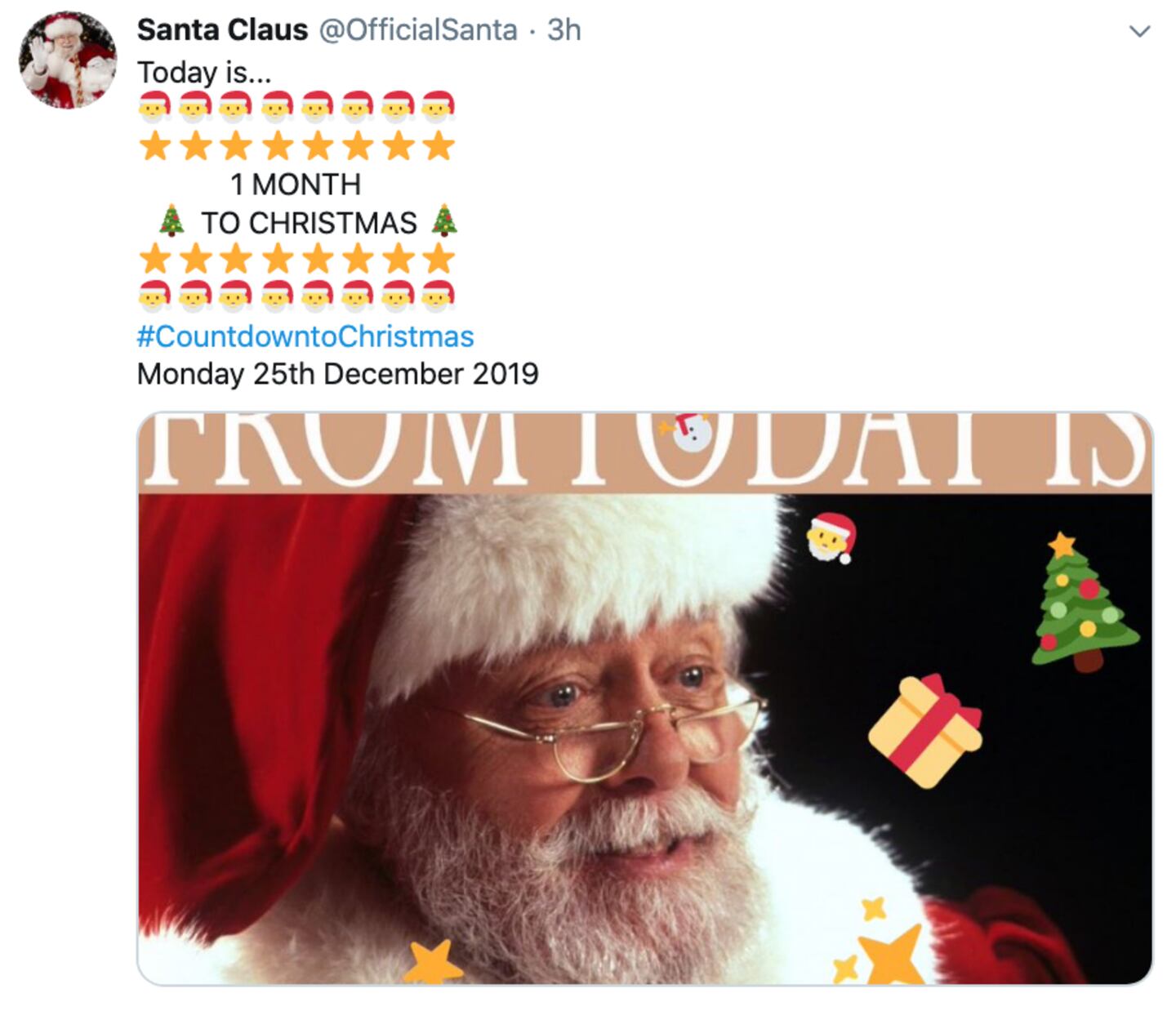Image resolution: width=1176 pixels, height=1011 pixels.
Task: Click the 3h tweet timestamp
Action: (563, 30)
